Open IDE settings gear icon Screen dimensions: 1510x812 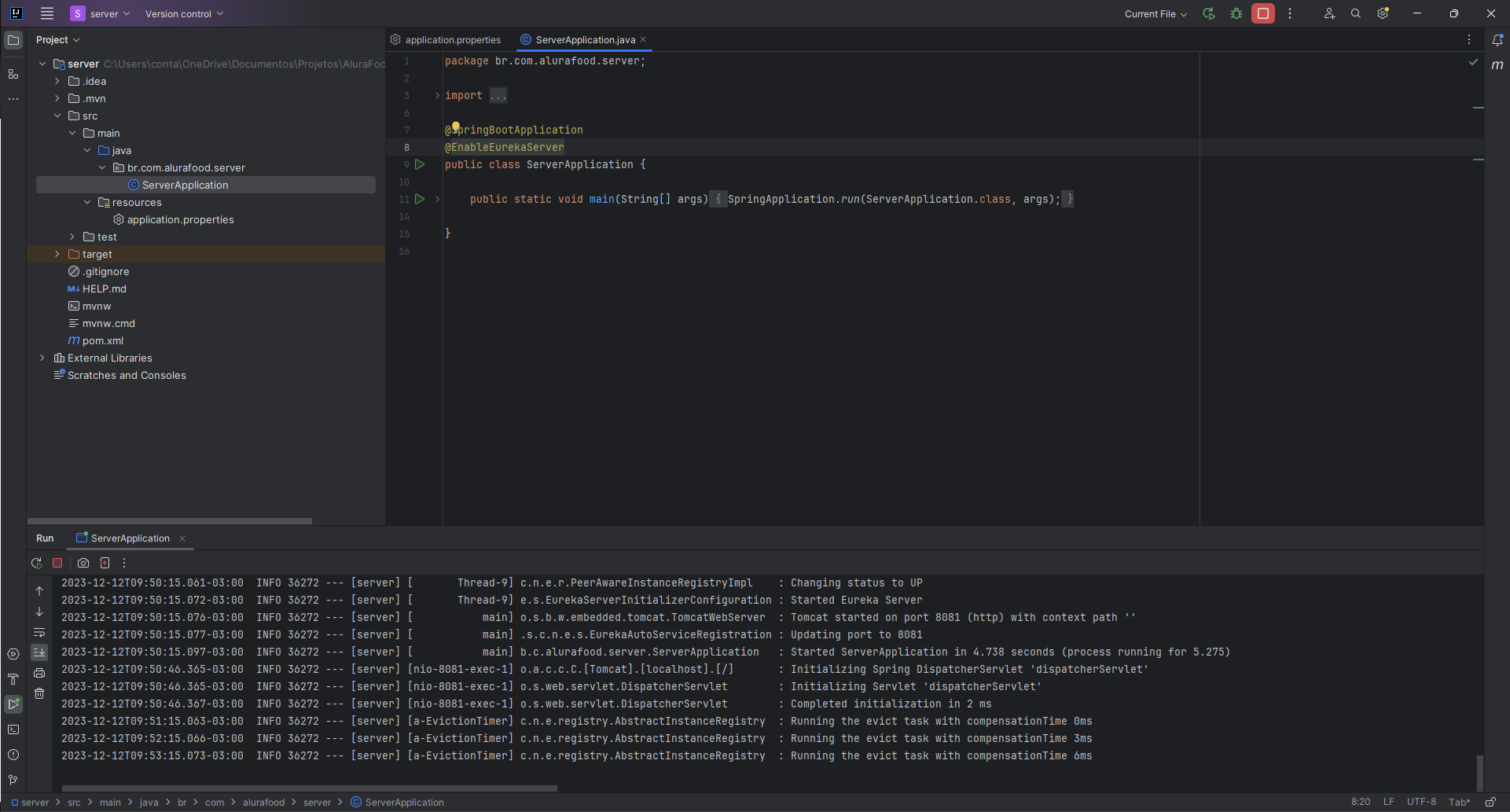[x=1383, y=13]
